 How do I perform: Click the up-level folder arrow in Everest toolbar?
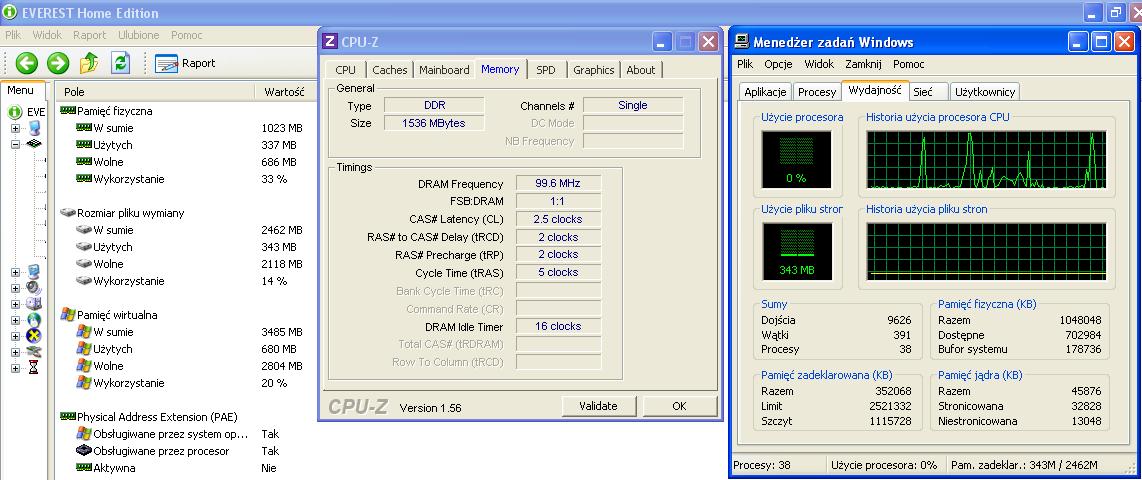point(89,63)
